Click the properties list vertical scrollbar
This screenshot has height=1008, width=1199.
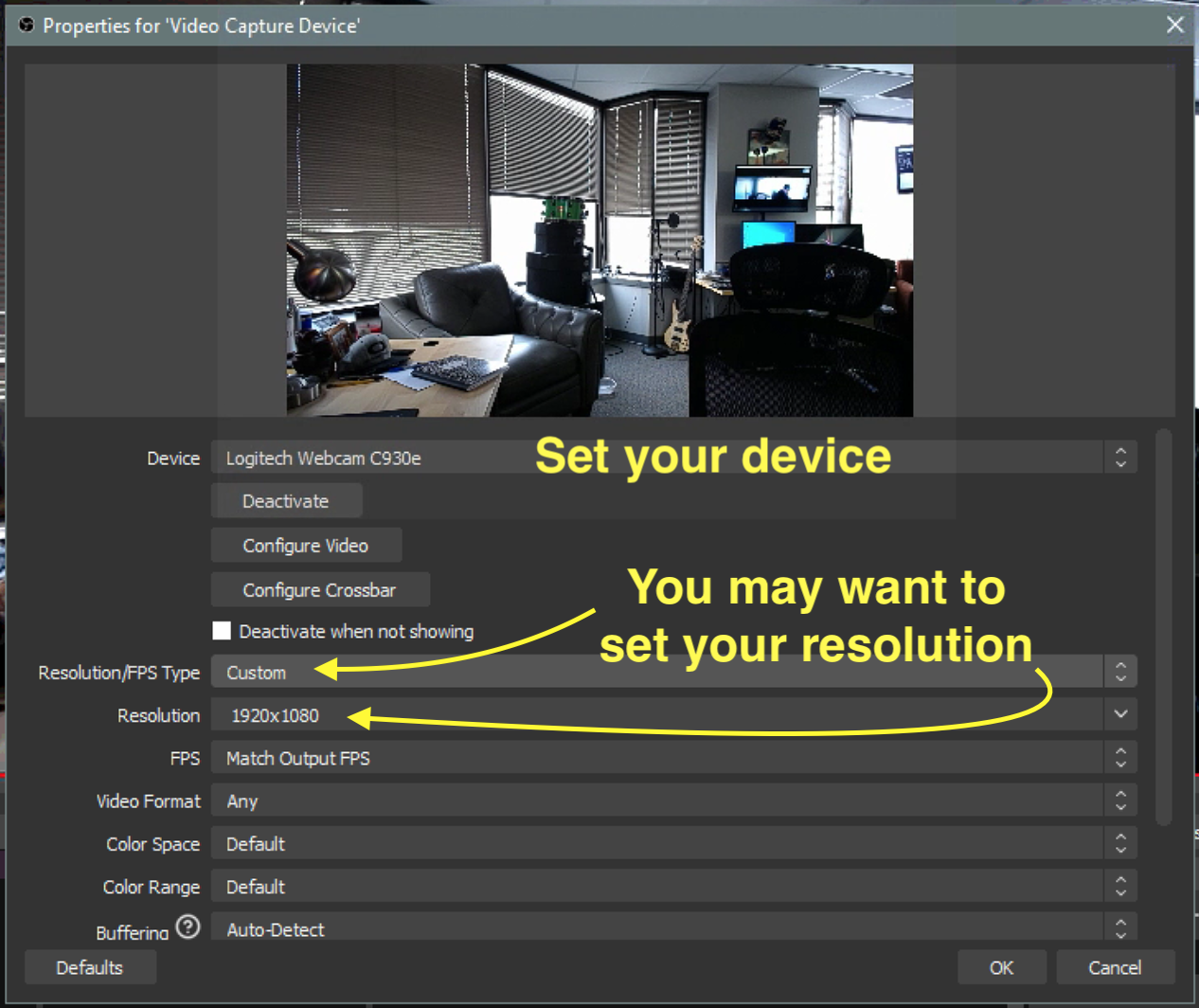1164,625
